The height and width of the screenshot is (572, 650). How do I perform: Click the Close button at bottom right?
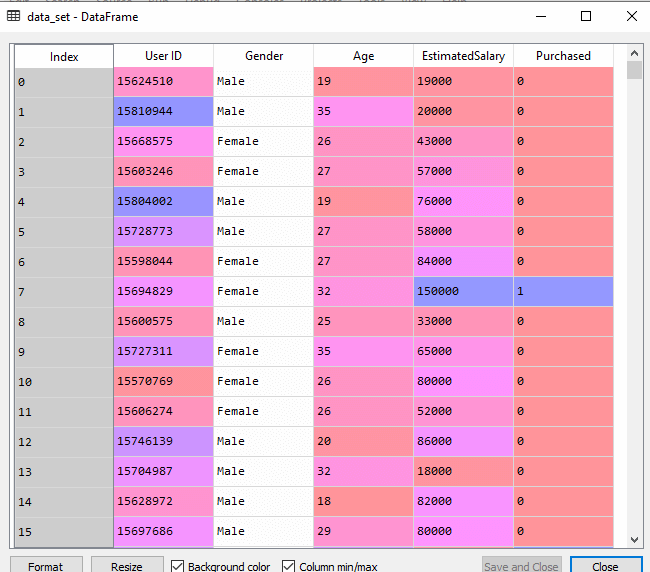pos(606,565)
